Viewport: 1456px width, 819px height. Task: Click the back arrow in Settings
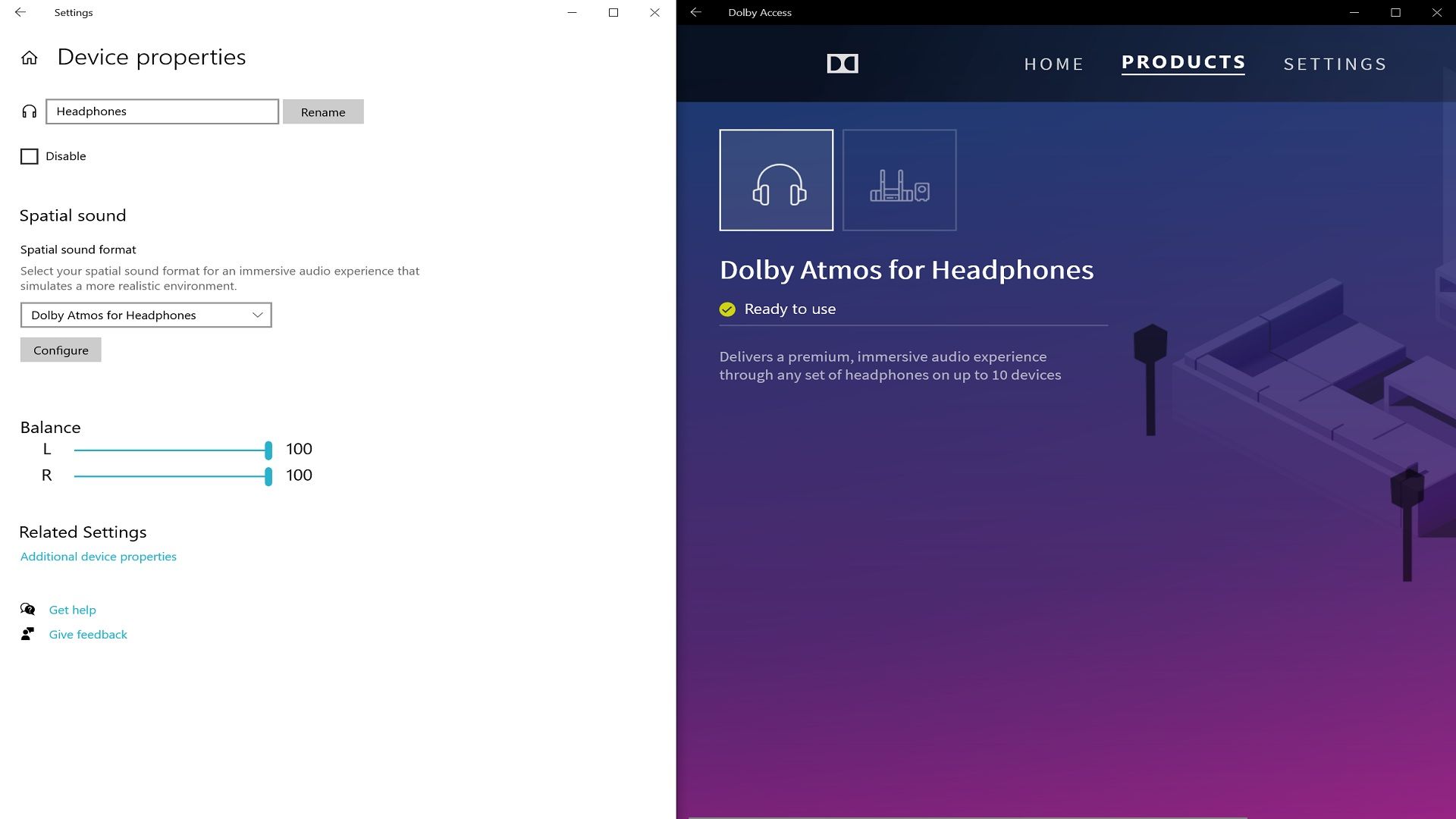click(18, 12)
